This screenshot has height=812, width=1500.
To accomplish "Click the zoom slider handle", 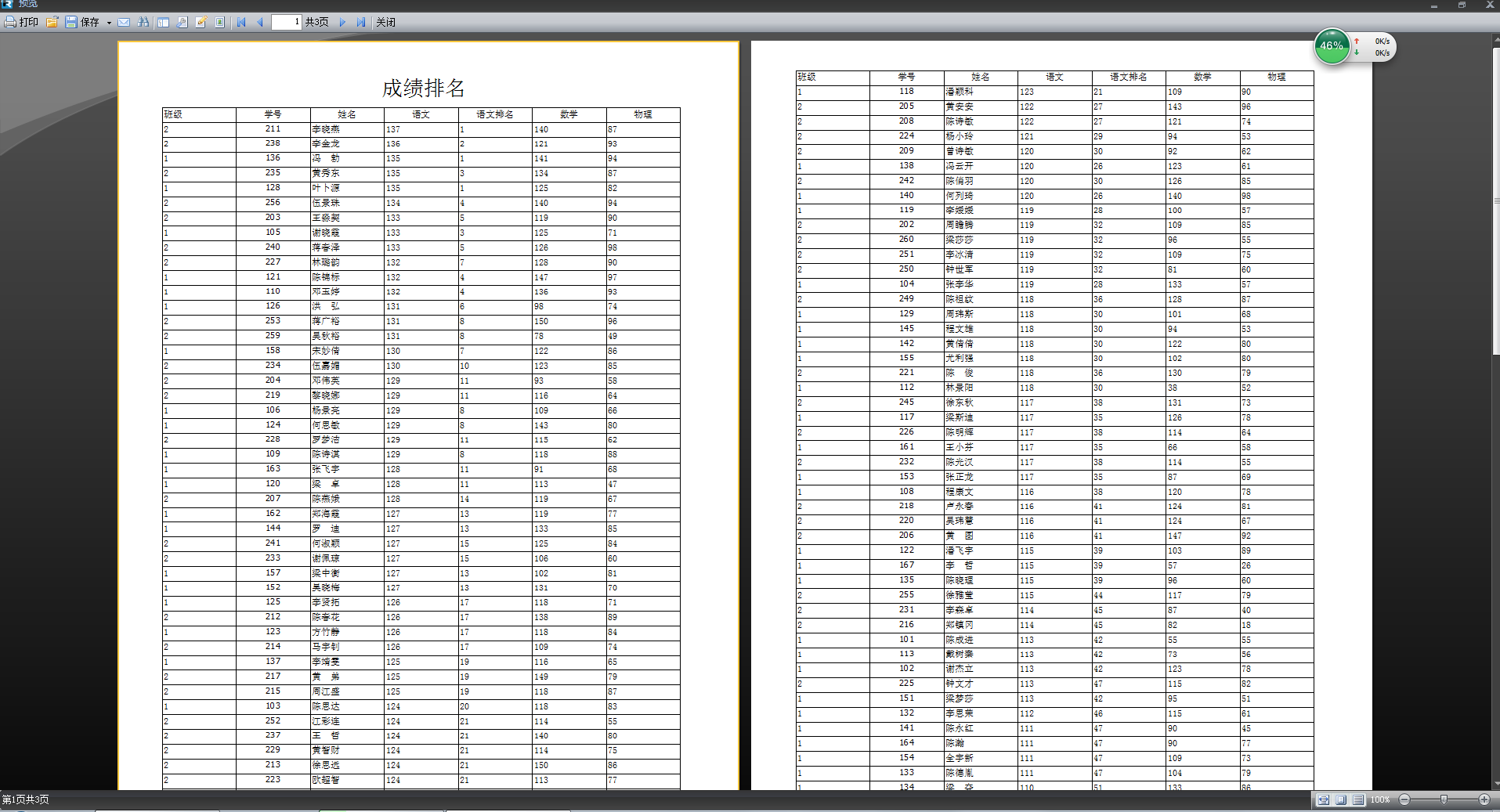I will coord(1444,799).
